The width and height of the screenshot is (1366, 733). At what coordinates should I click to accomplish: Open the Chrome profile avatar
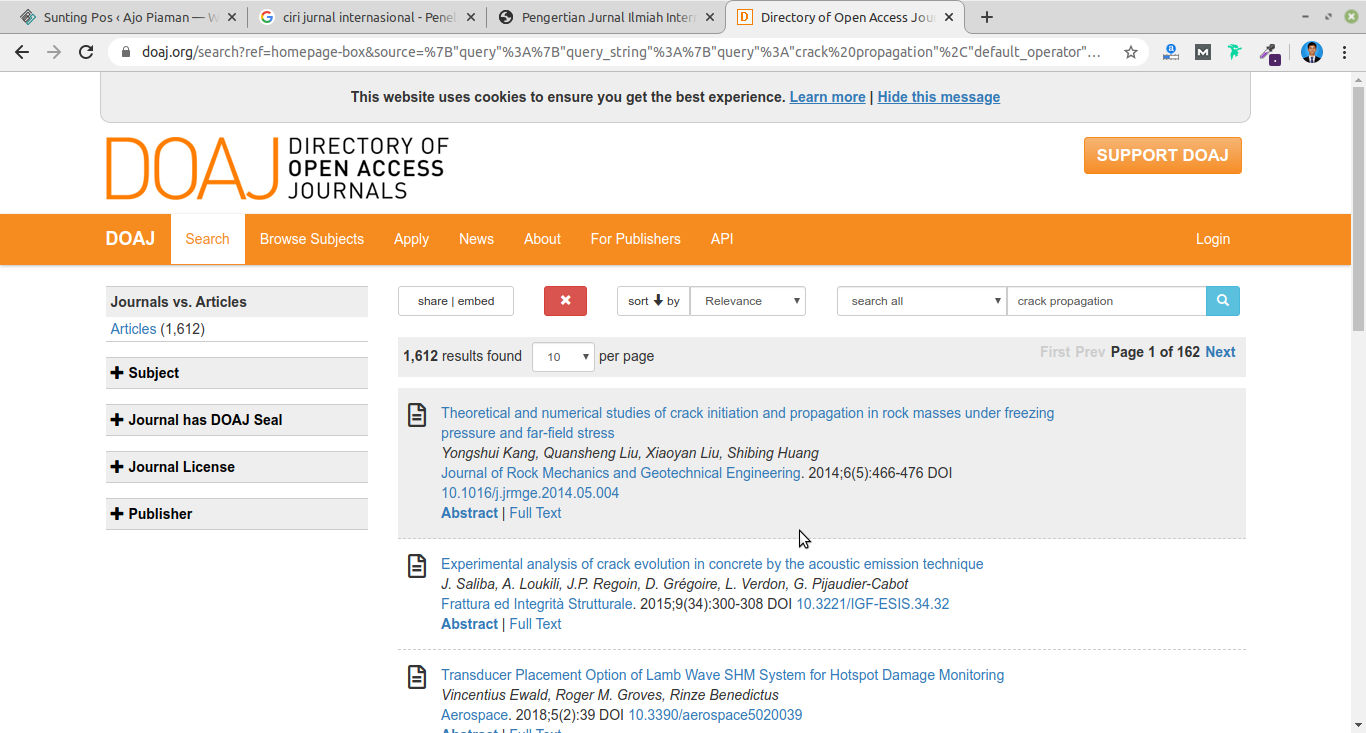1312,52
